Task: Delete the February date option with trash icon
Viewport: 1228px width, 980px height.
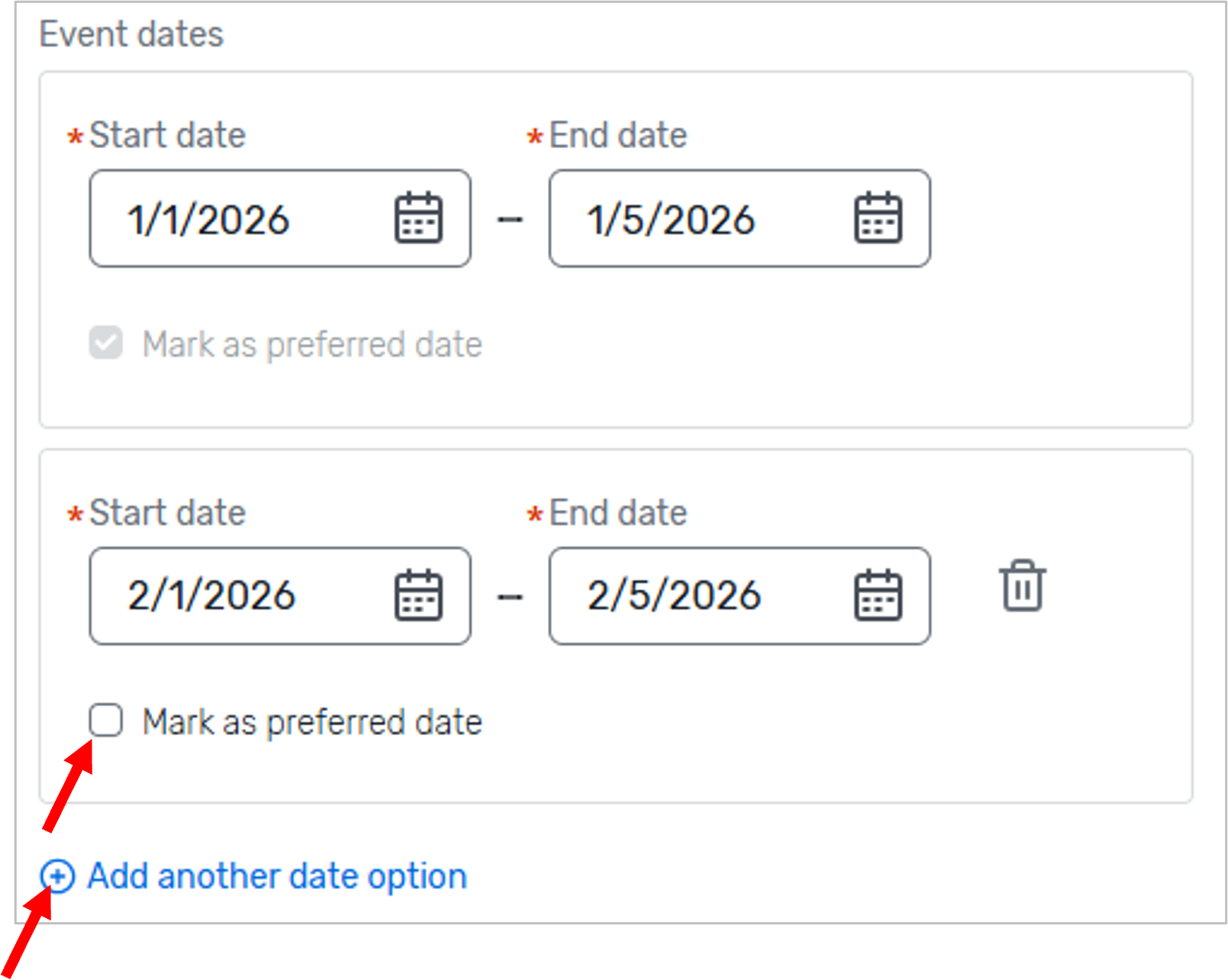Action: 1023,586
